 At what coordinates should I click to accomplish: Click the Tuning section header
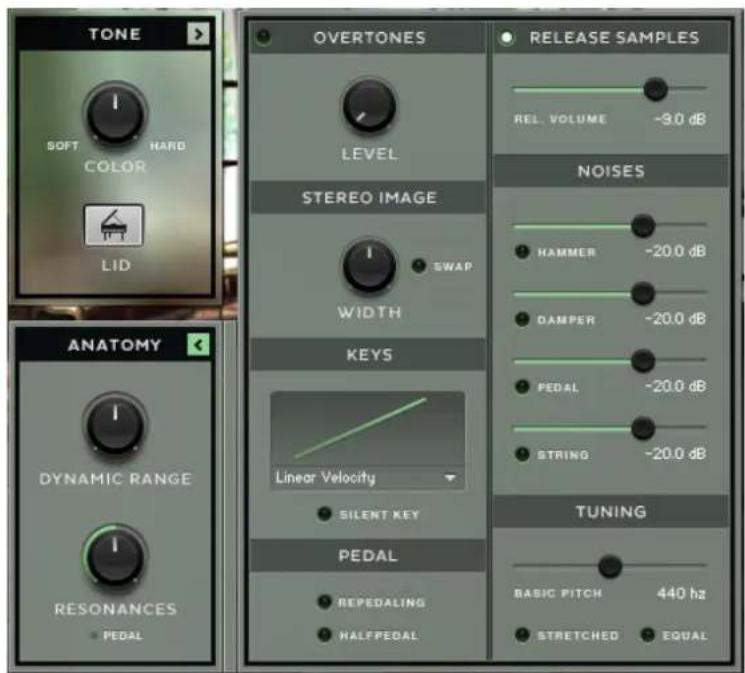click(611, 511)
